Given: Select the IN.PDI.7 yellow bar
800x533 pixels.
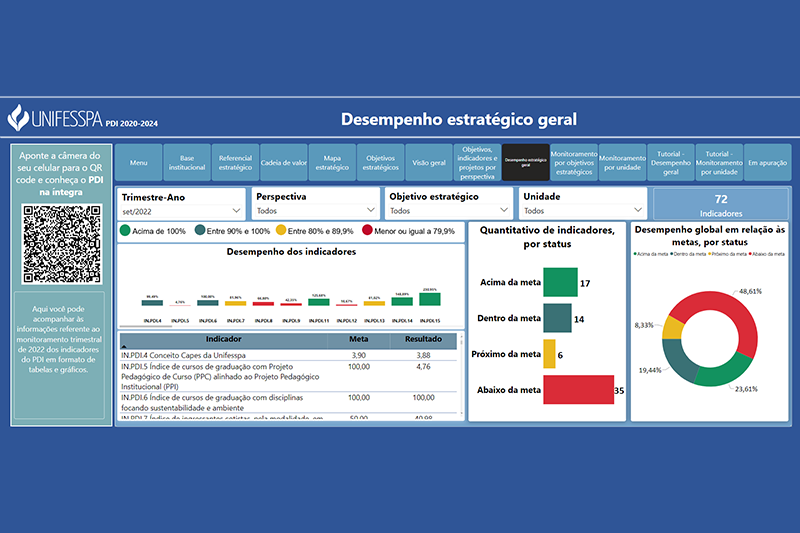Looking at the screenshot, I should click(x=236, y=303).
